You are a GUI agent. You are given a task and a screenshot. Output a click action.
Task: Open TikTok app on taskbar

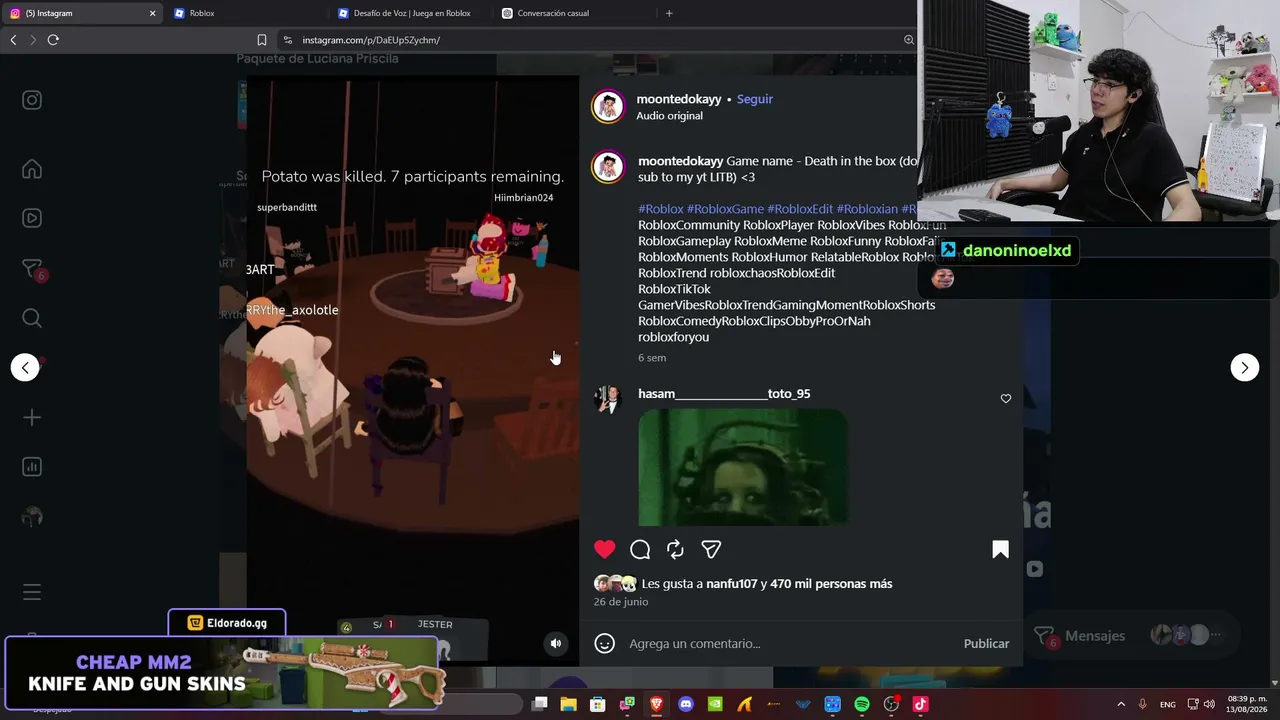[x=920, y=704]
